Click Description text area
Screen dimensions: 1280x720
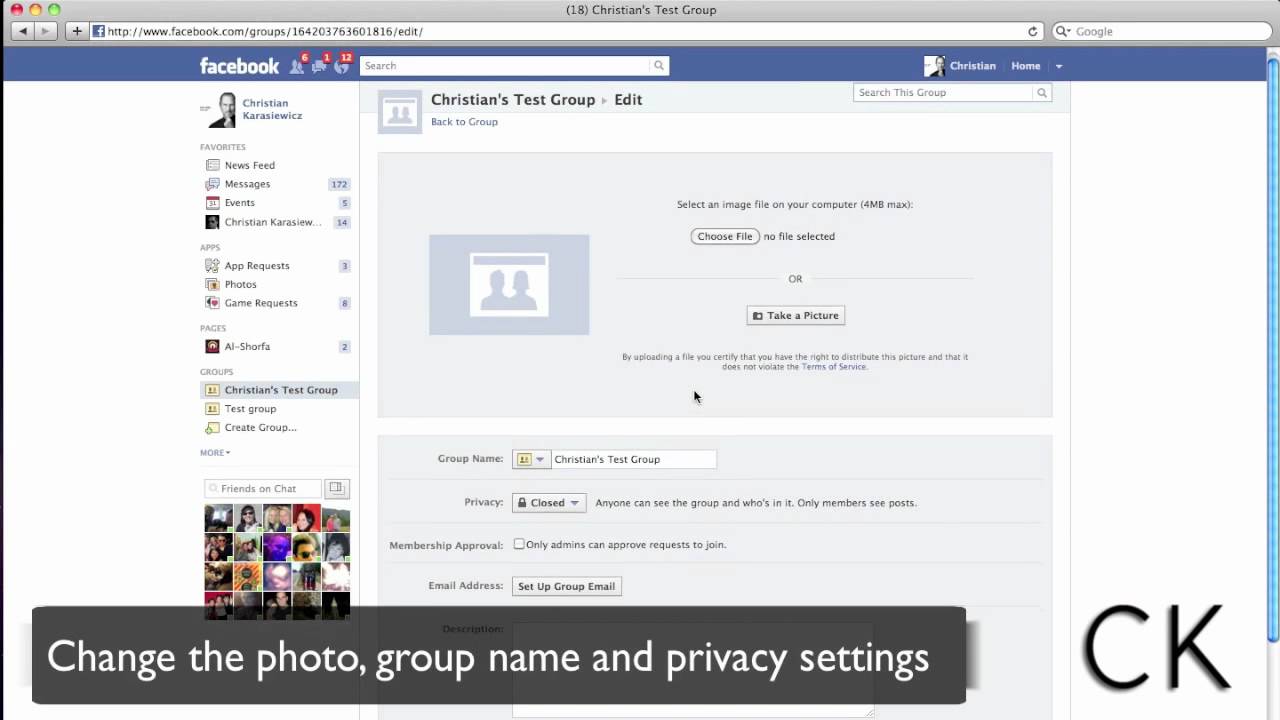pos(693,670)
